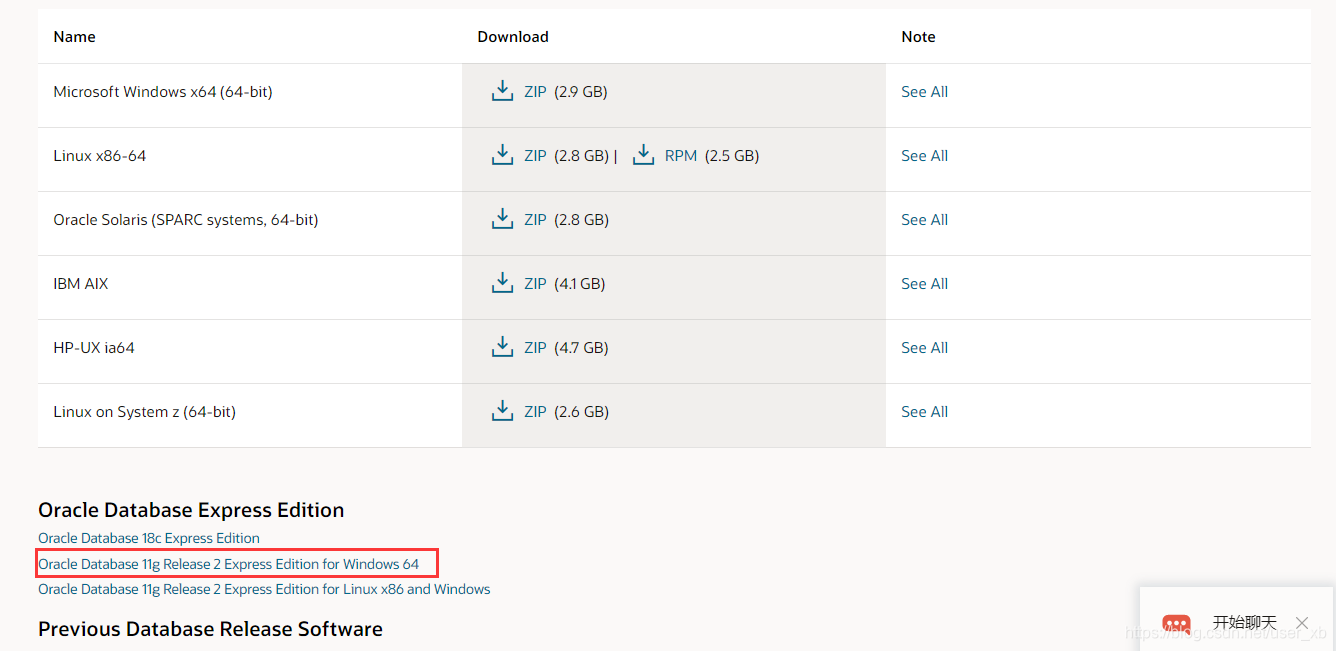Click the (2.5 GB) RPM size text
The width and height of the screenshot is (1336, 651).
pyautogui.click(x=732, y=156)
